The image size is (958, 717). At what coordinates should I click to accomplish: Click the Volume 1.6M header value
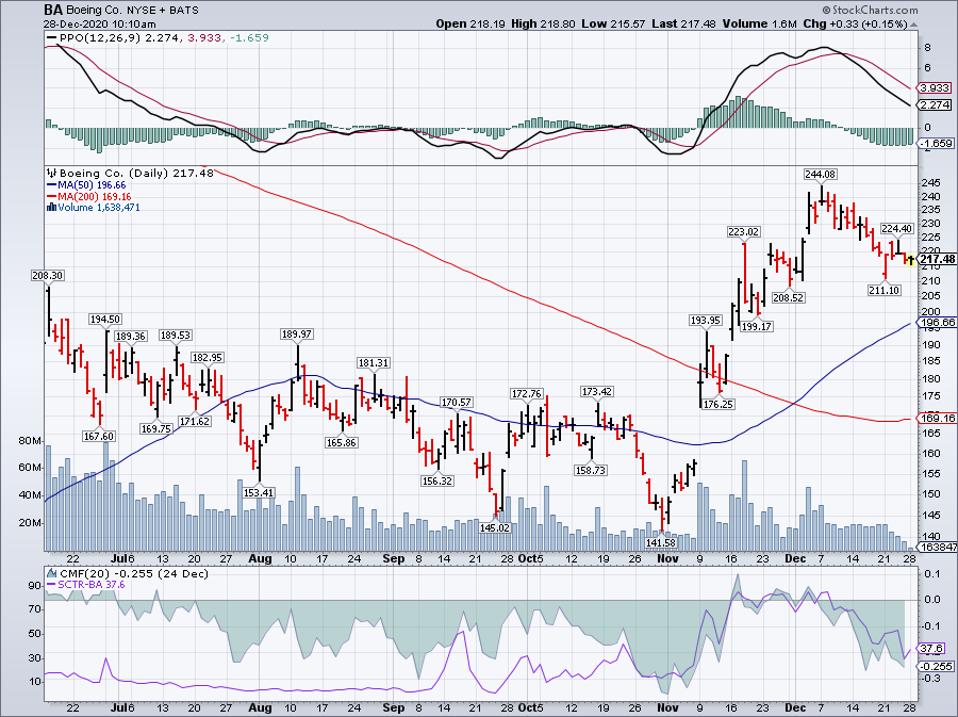(x=760, y=24)
